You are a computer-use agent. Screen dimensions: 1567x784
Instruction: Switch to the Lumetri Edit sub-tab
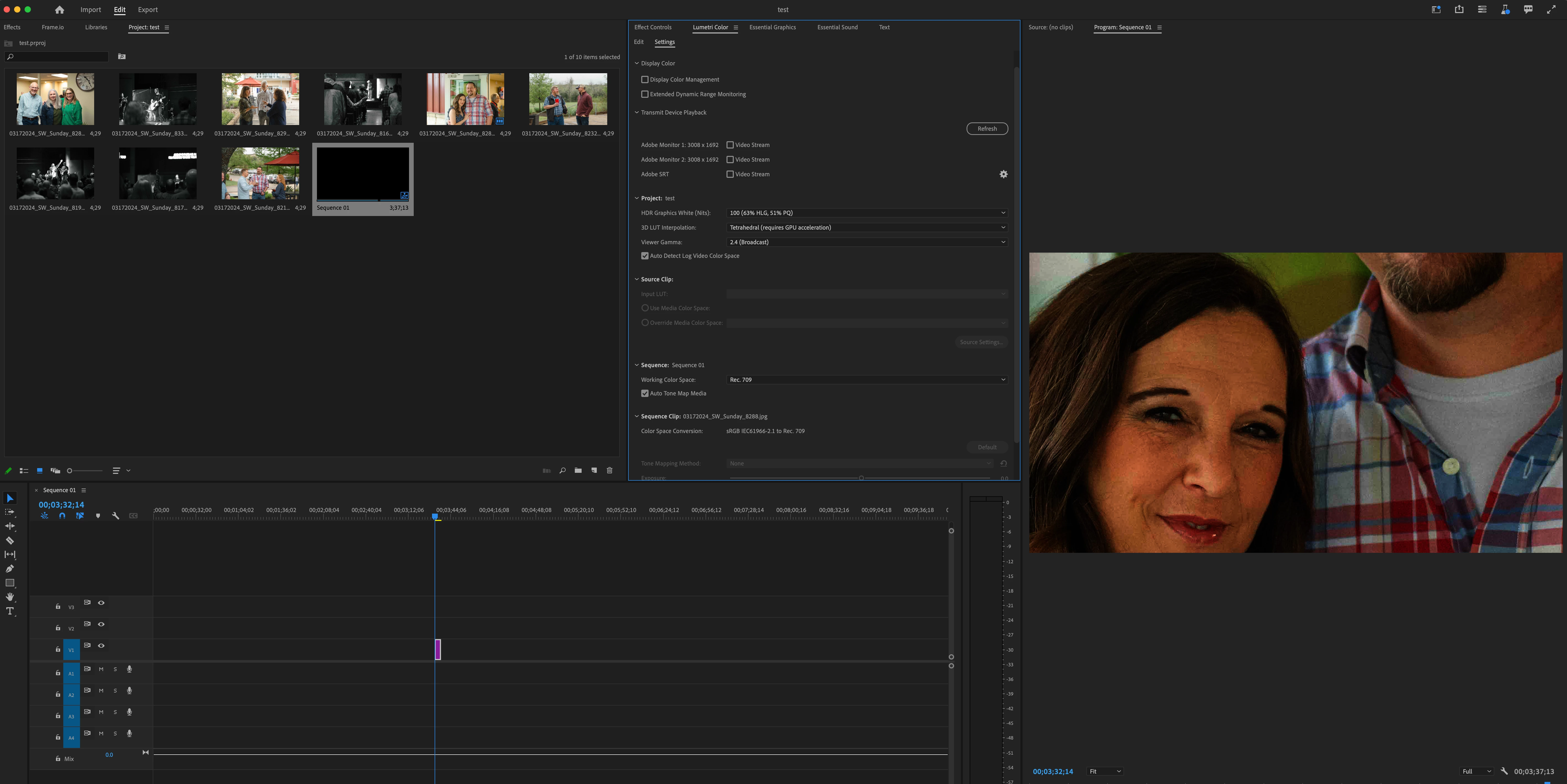coord(638,42)
